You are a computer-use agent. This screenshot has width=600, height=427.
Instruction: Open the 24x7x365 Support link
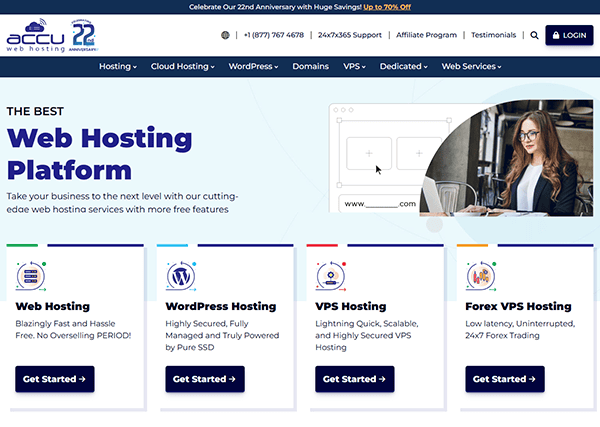350,35
